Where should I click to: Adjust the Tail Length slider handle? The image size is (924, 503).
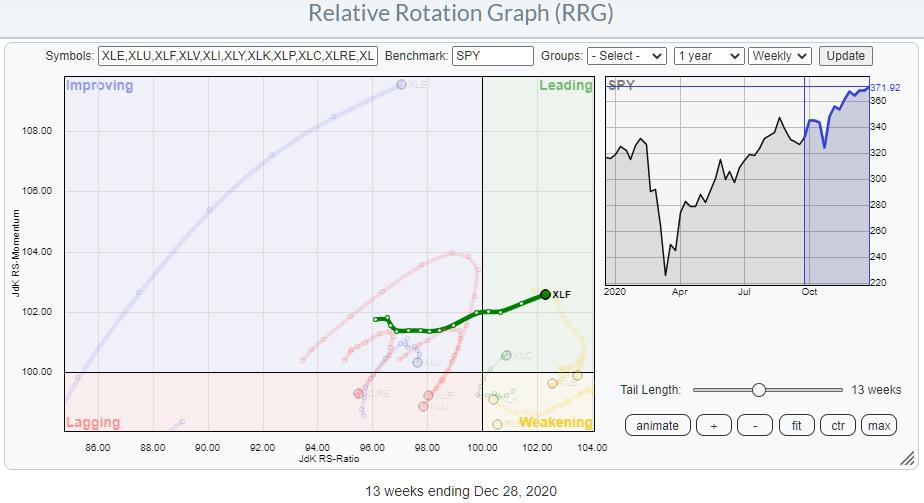tap(759, 390)
